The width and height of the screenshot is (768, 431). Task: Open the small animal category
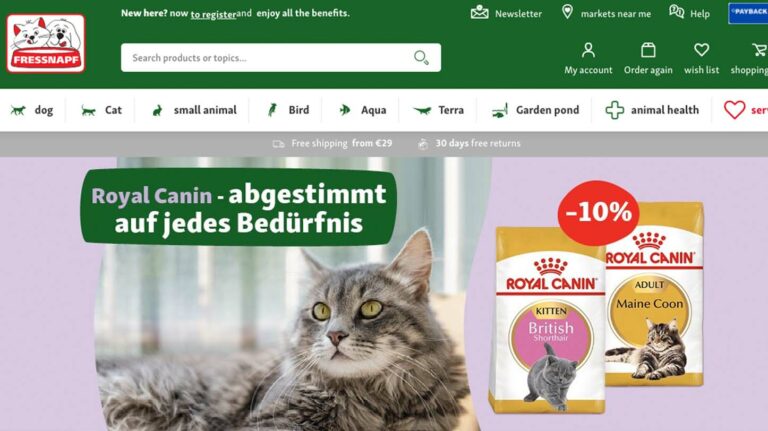coord(194,110)
